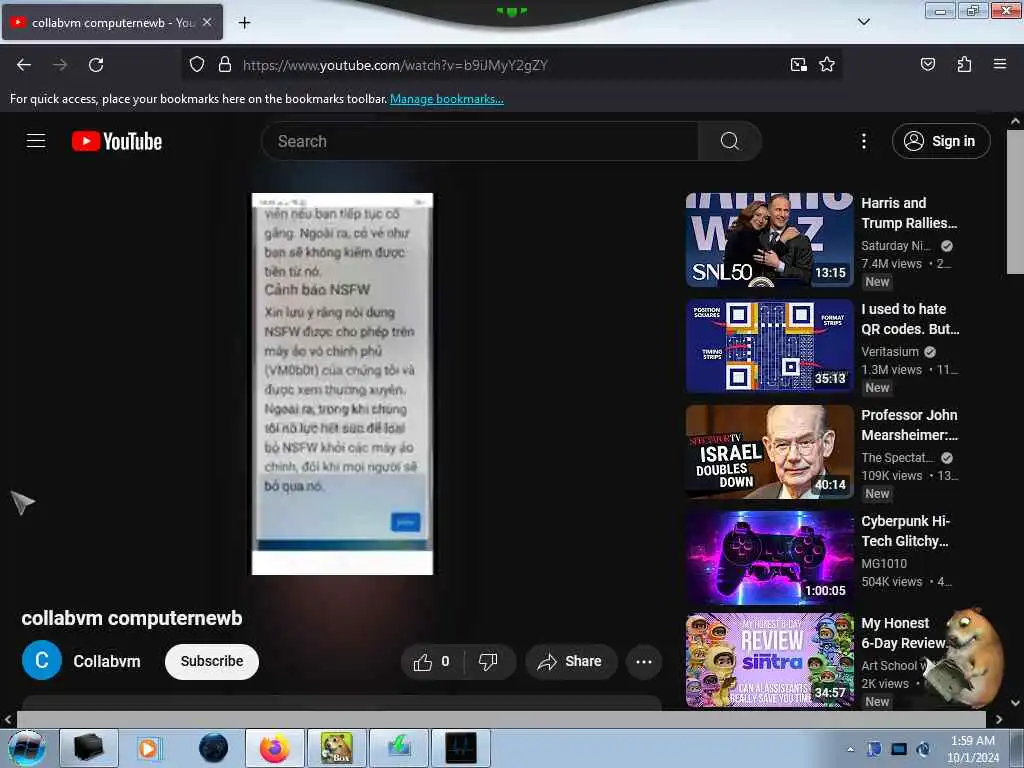Click the browser forward arrow
1024x768 pixels.
click(60, 65)
